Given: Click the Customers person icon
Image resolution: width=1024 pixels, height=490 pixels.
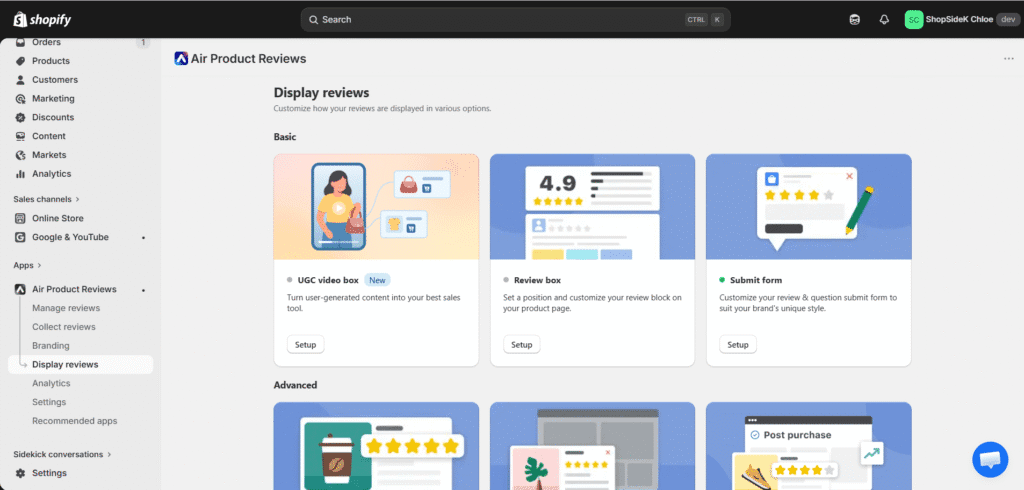Looking at the screenshot, I should point(20,80).
